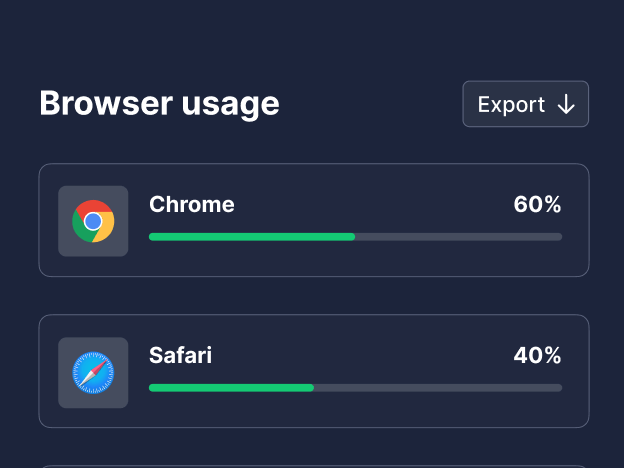This screenshot has height=468, width=624.
Task: Click the Safari name label
Action: (181, 356)
